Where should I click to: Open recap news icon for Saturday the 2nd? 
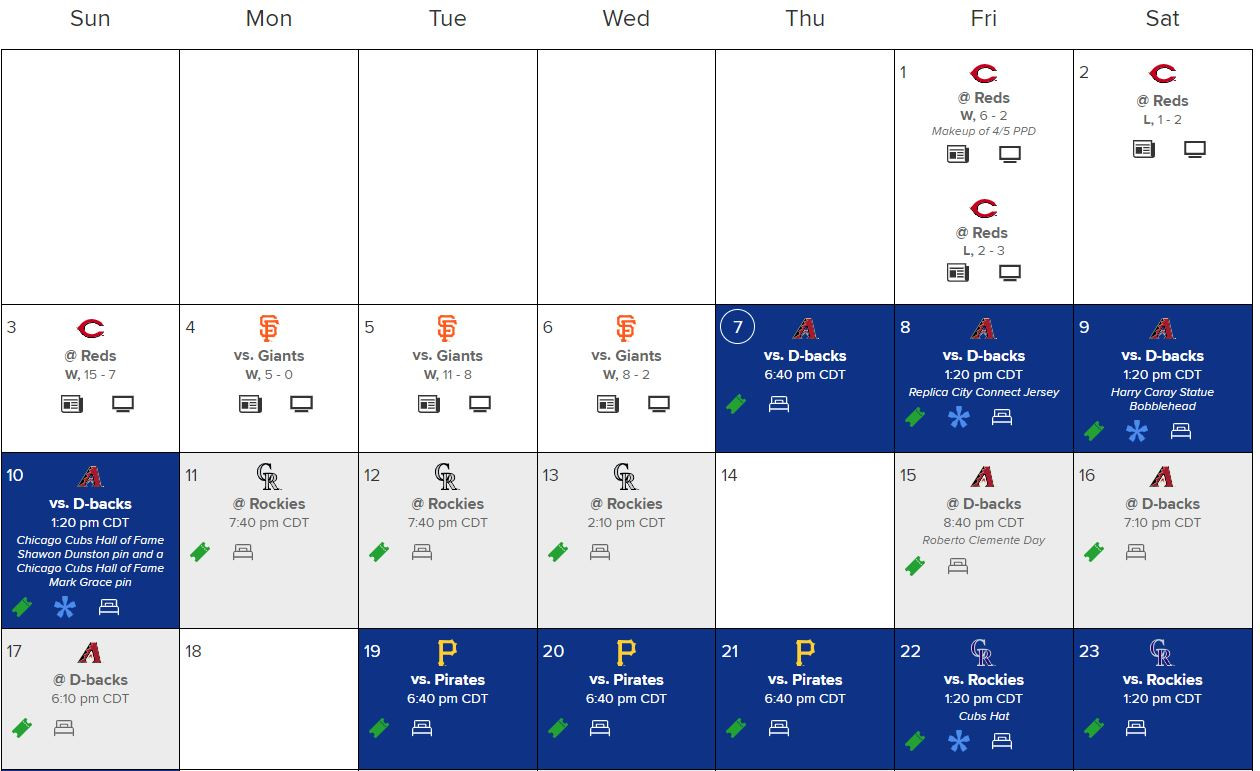pos(1144,149)
